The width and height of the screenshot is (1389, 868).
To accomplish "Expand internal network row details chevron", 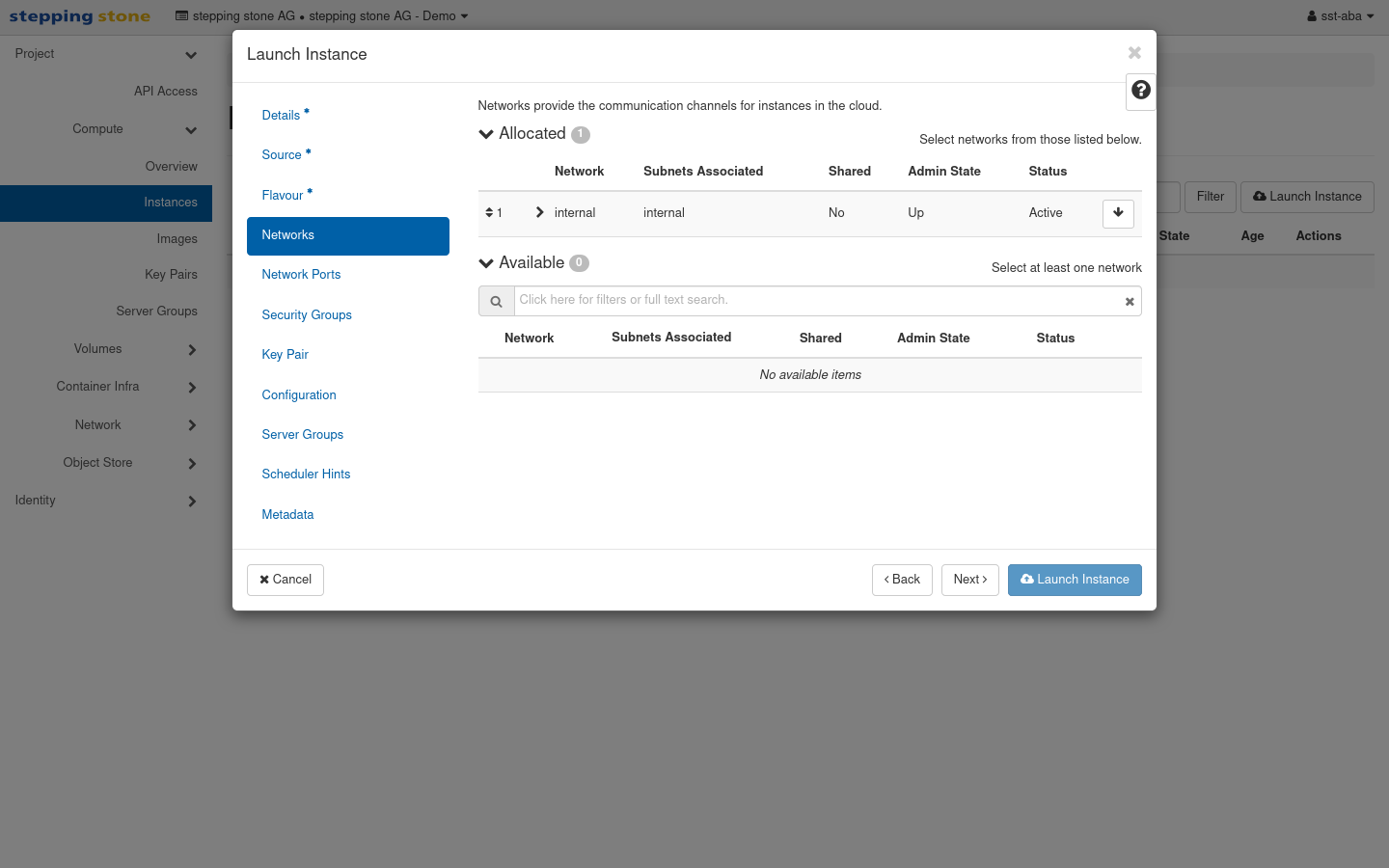I will click(539, 213).
